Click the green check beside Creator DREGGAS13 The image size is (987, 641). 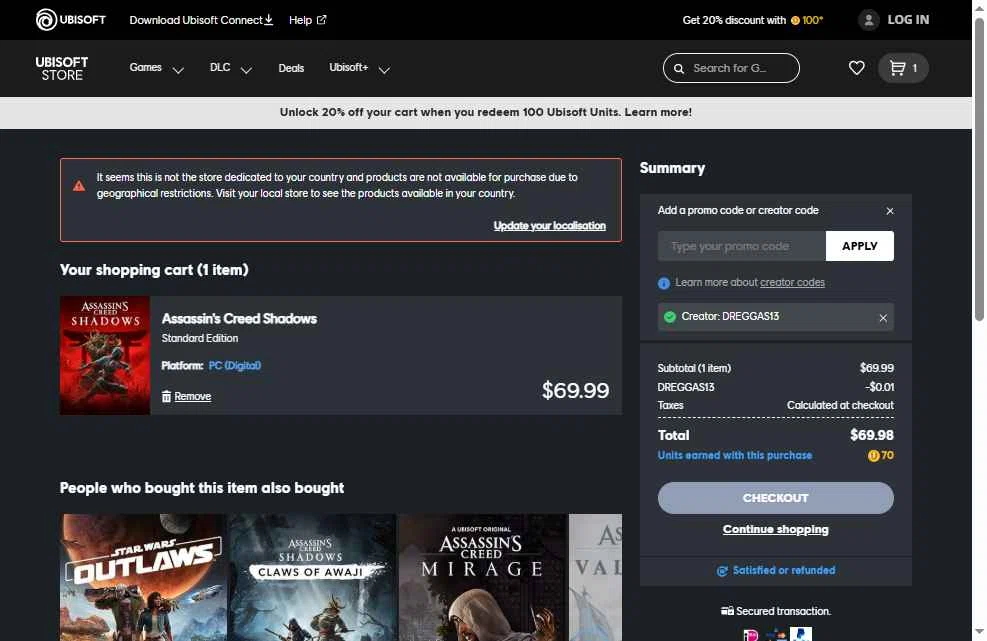point(670,317)
